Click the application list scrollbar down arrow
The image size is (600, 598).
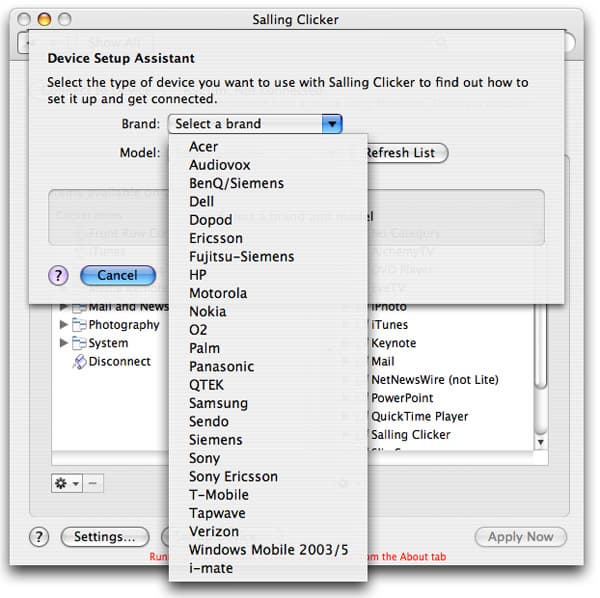[540, 443]
